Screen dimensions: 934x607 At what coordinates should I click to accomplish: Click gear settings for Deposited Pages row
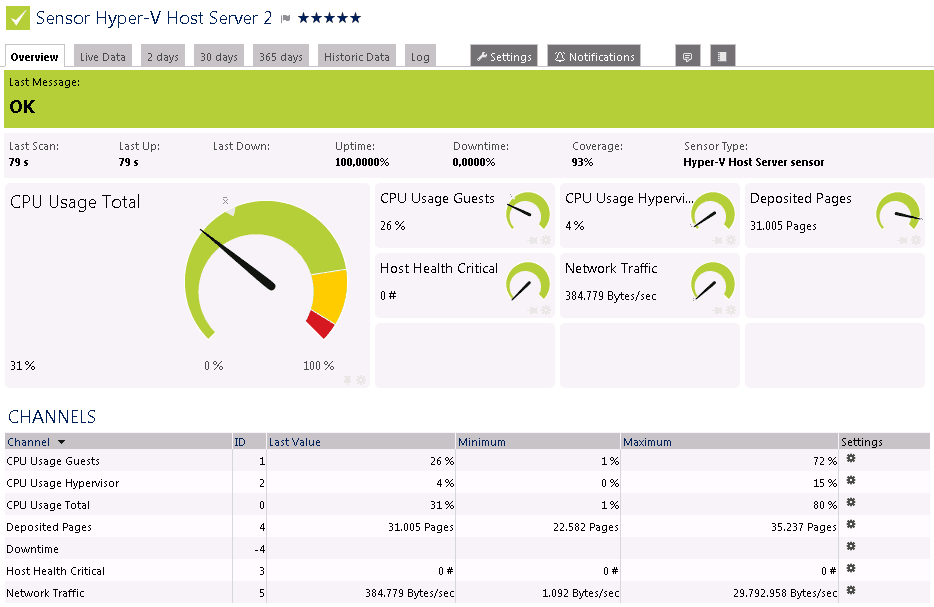(851, 525)
